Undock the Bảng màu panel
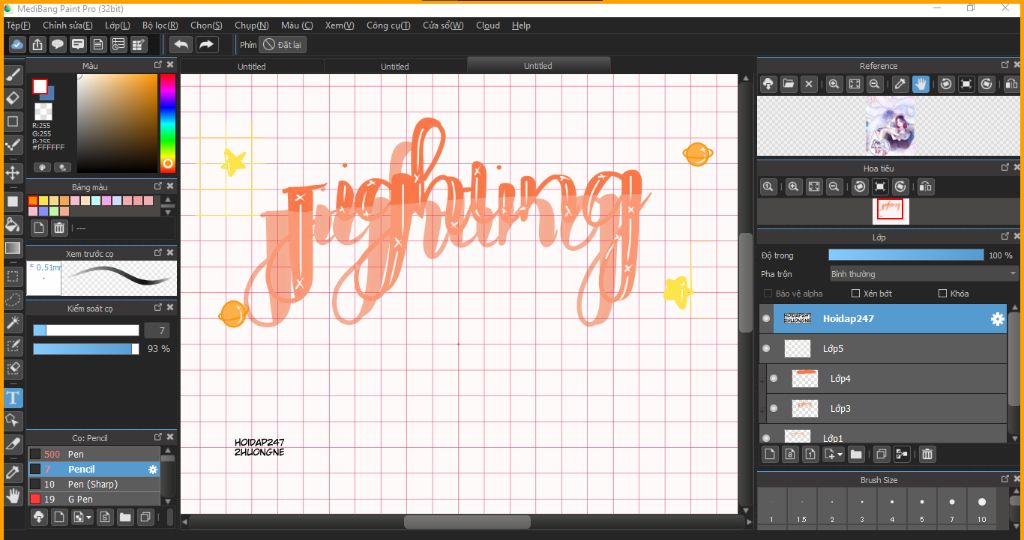Viewport: 1024px width, 540px height. (x=157, y=186)
